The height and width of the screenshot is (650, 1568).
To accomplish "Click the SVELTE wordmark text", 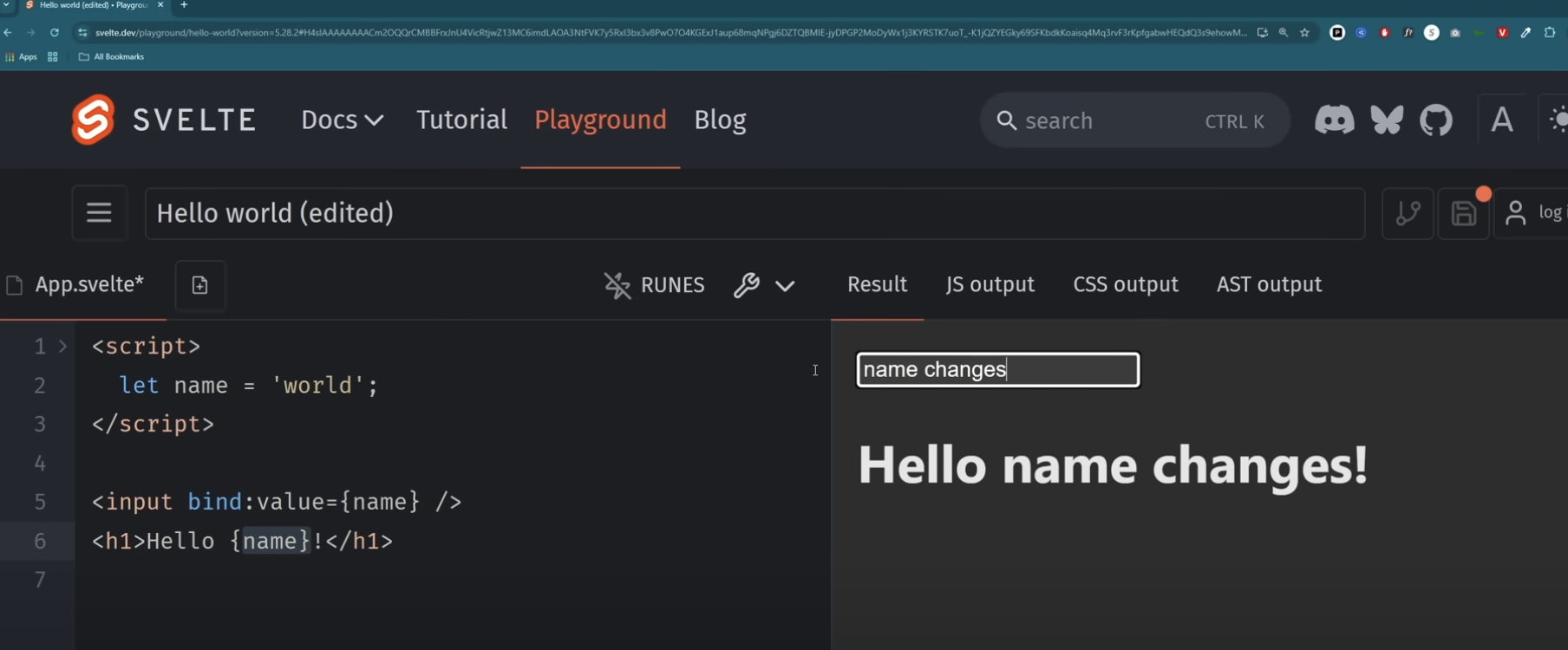I will (x=194, y=120).
